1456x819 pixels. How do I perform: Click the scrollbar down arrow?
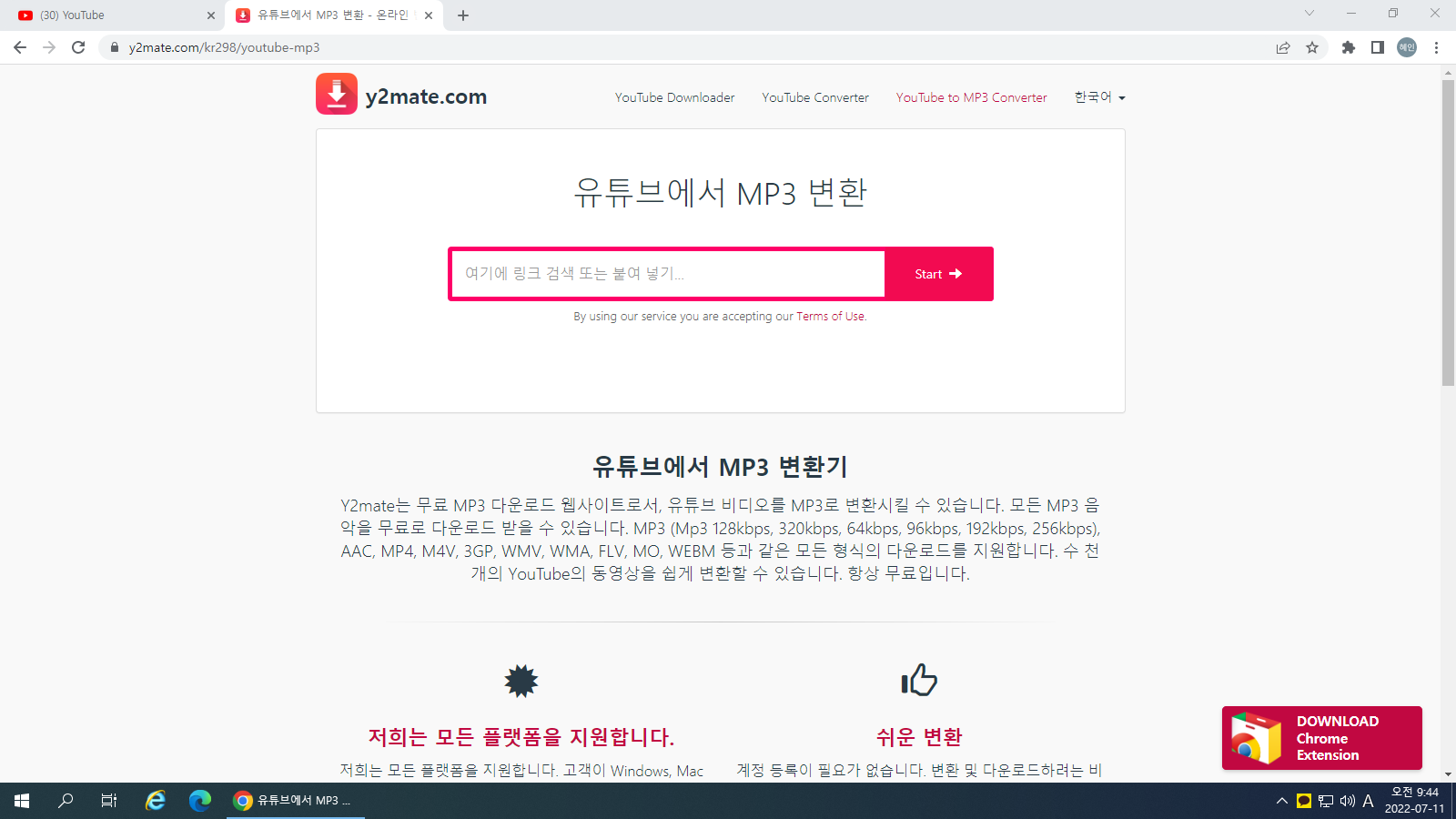(x=1448, y=775)
